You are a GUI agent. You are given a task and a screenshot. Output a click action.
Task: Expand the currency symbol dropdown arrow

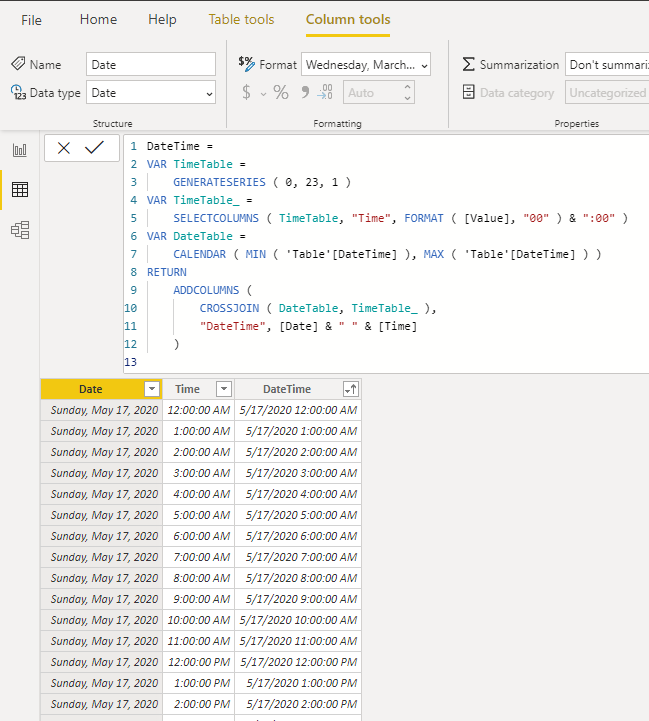(263, 94)
